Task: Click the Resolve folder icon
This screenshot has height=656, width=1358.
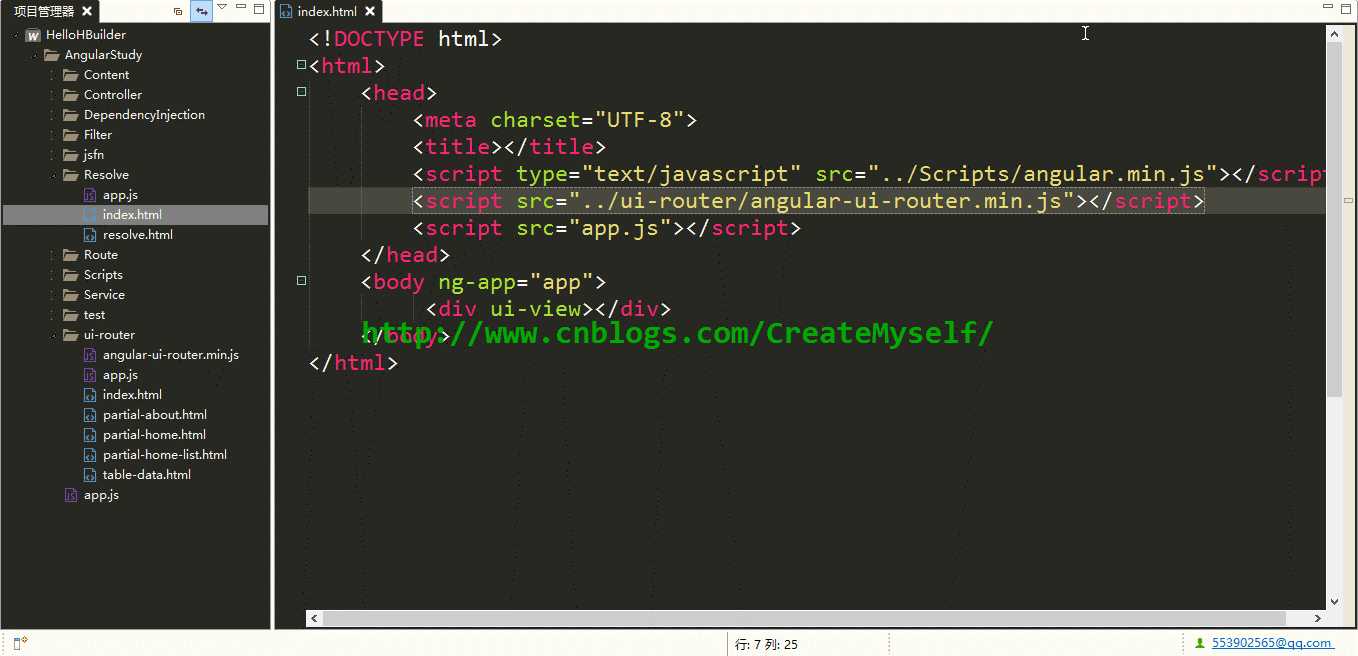Action: pos(70,175)
